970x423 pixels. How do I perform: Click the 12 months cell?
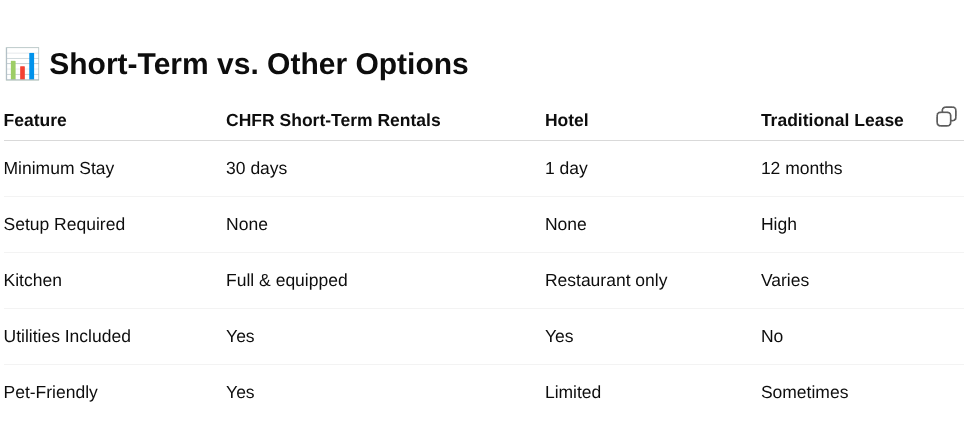802,168
